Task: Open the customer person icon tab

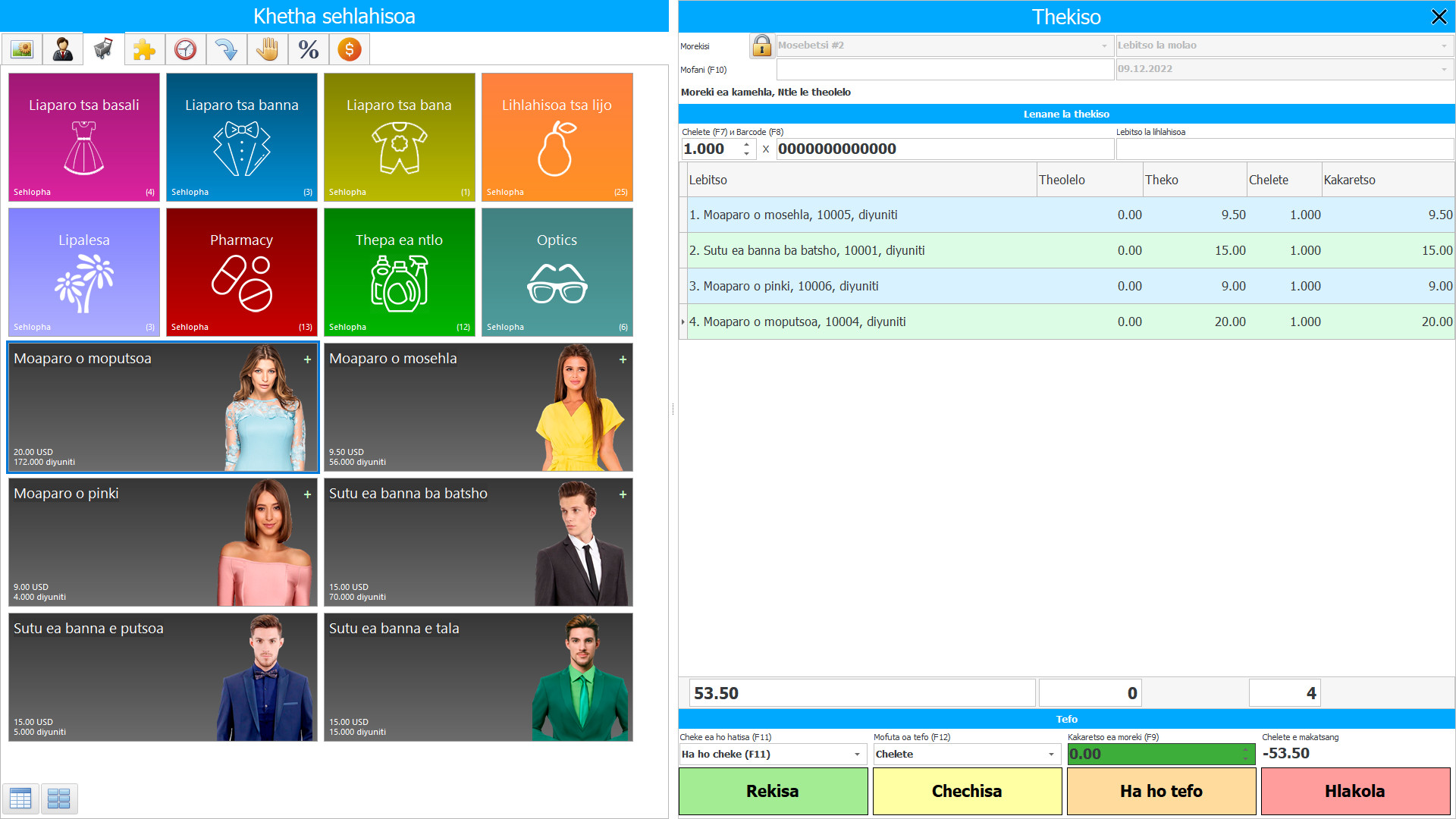Action: click(63, 50)
